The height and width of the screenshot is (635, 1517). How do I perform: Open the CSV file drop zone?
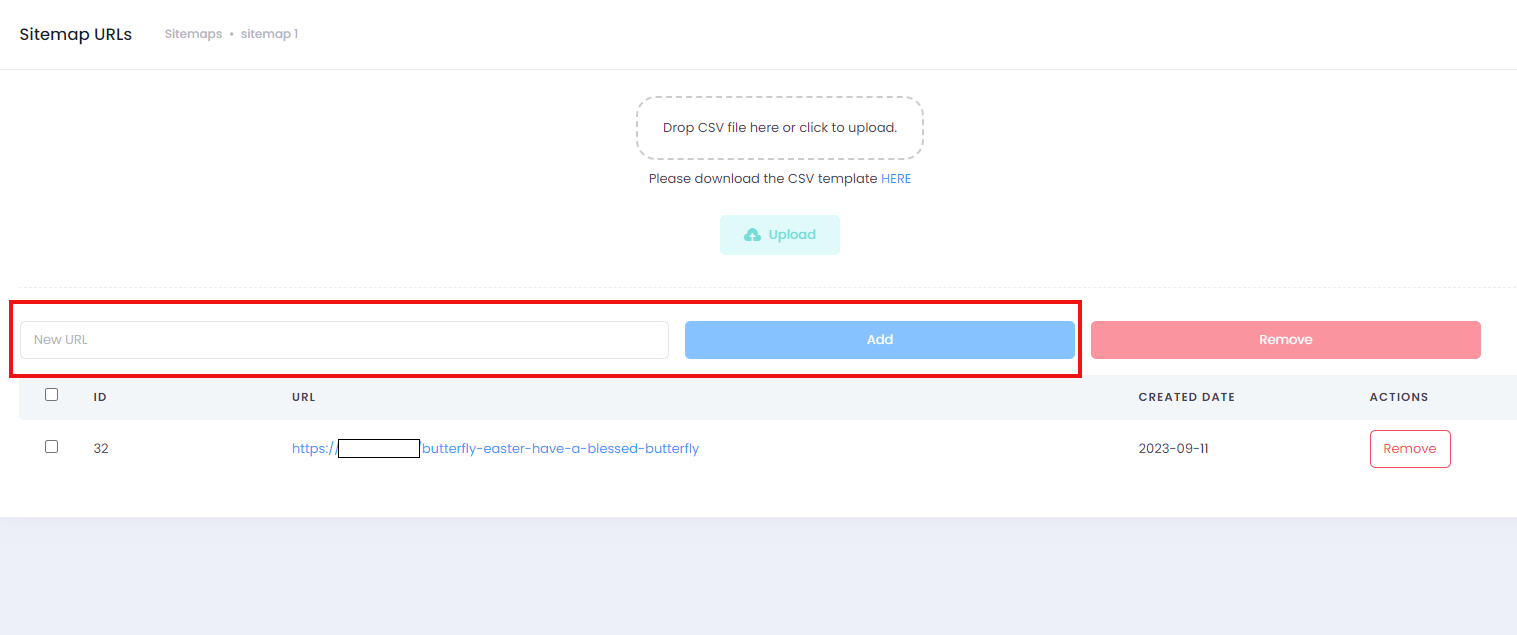point(779,128)
